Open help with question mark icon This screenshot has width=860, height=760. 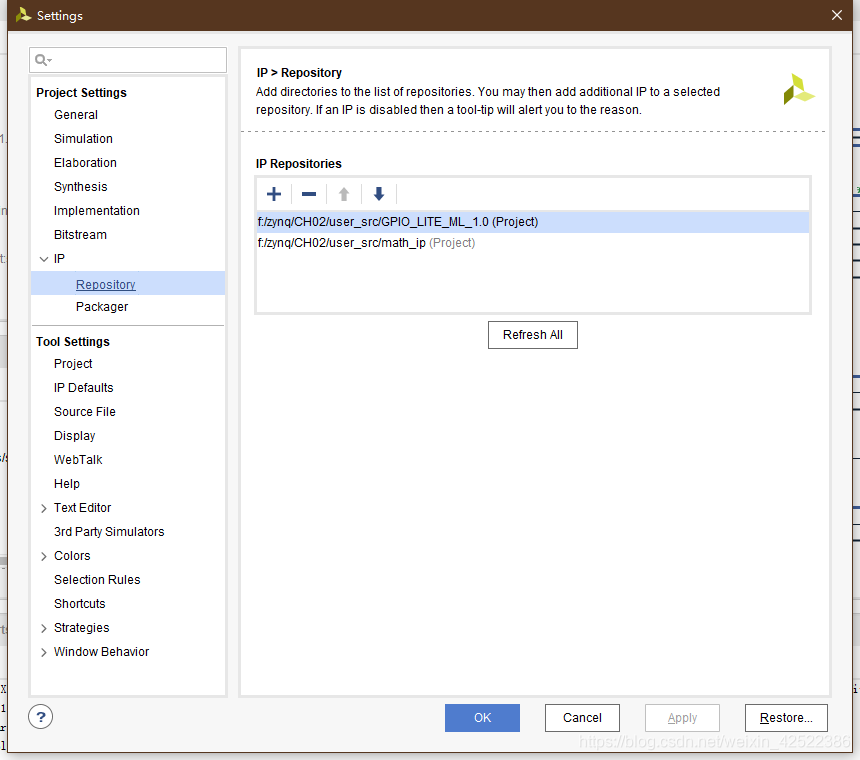(41, 717)
